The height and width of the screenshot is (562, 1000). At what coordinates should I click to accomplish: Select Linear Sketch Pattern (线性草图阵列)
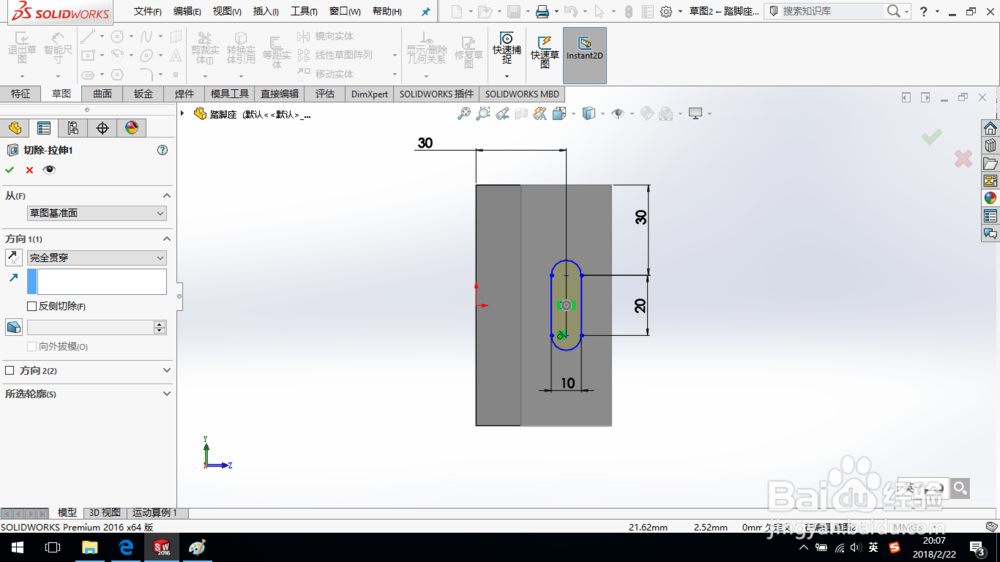point(335,55)
